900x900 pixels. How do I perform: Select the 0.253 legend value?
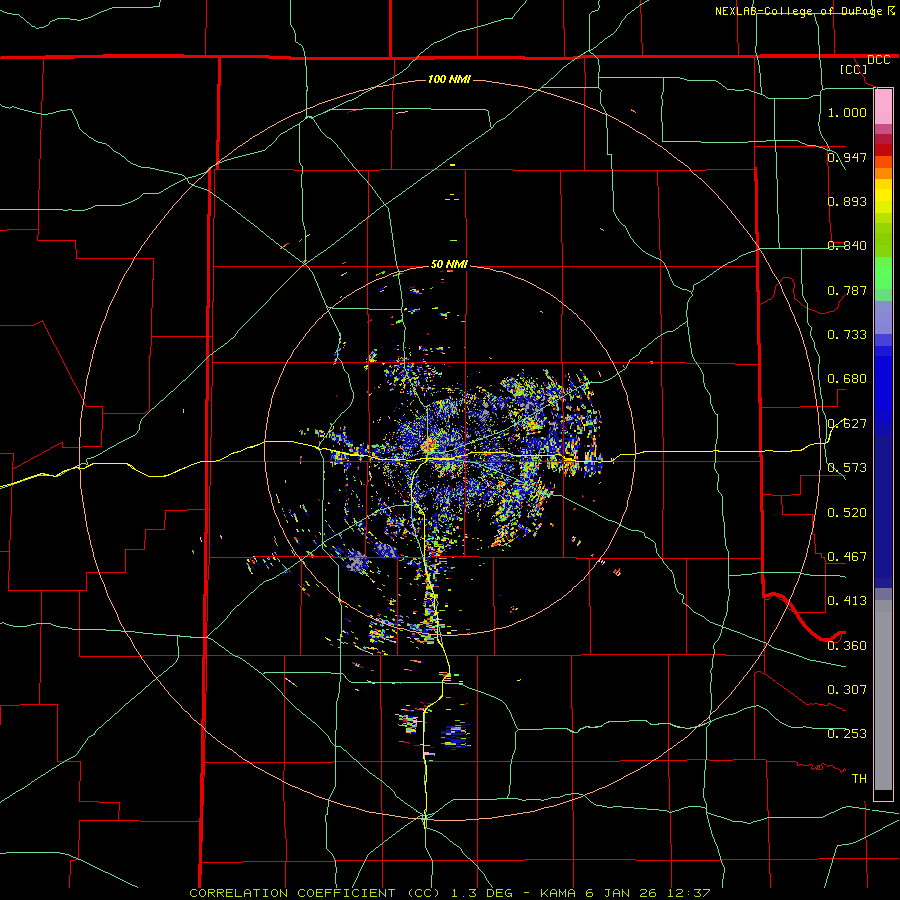pos(847,734)
